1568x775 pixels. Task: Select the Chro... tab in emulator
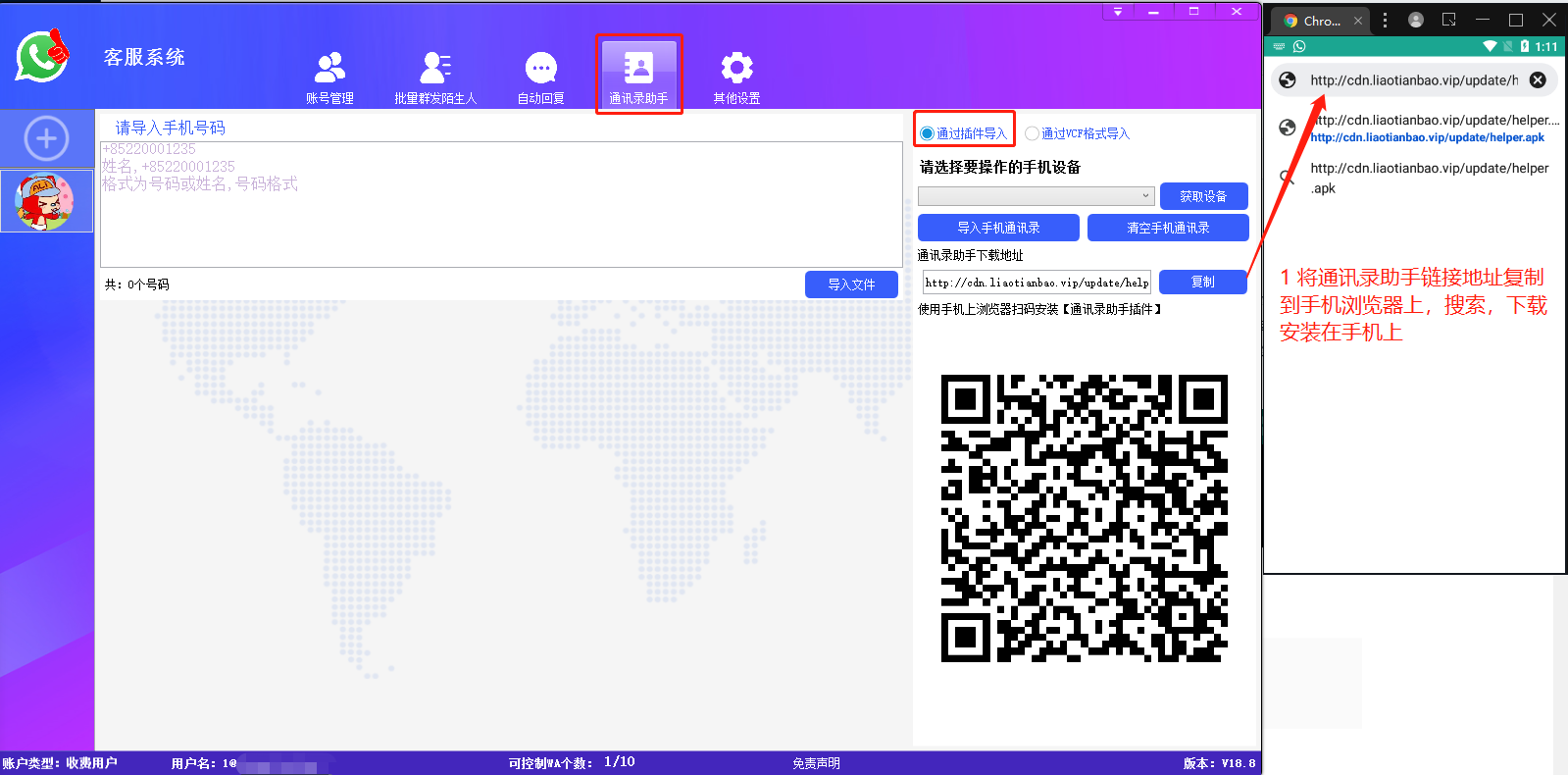point(1321,21)
